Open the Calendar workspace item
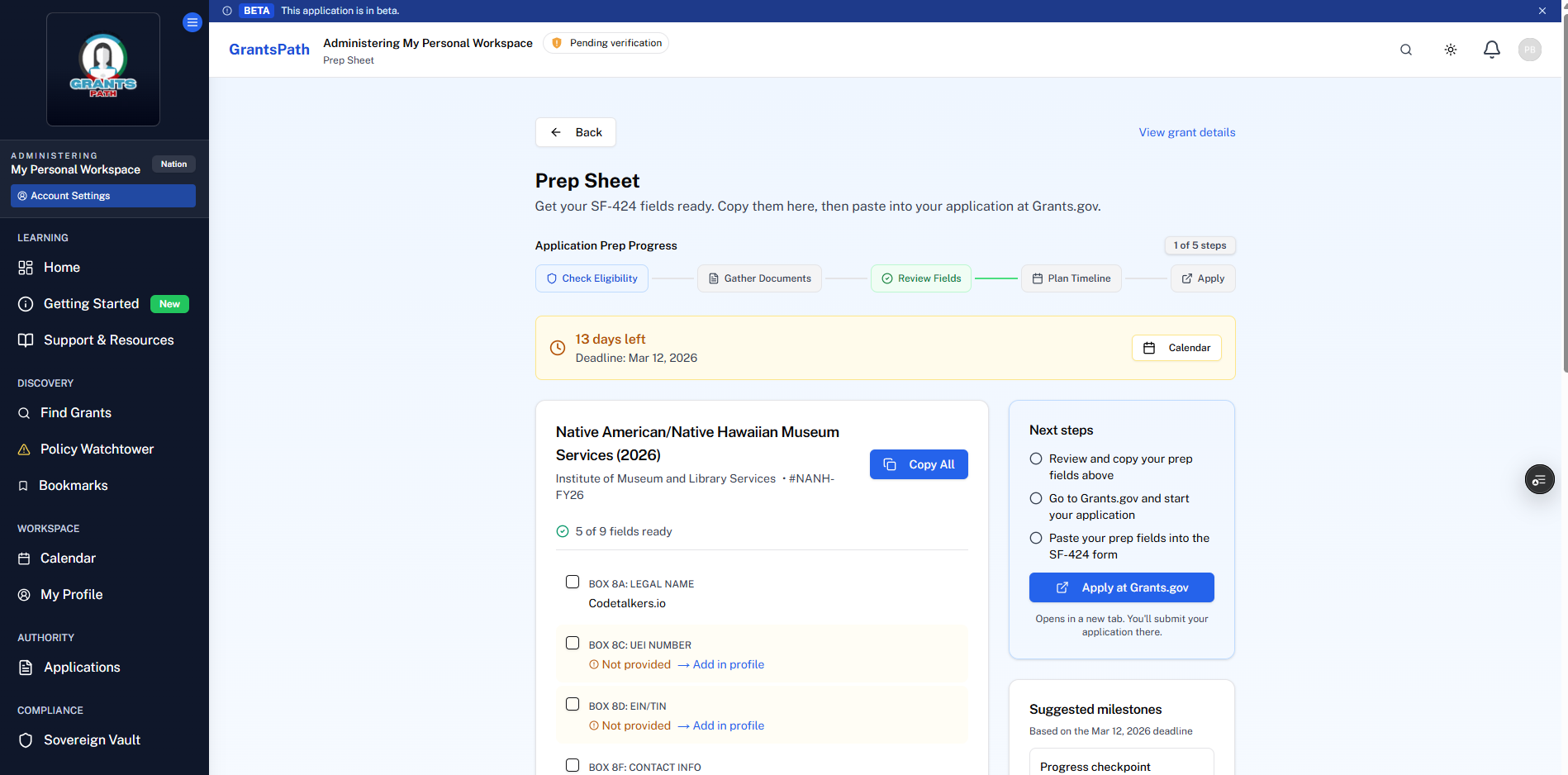The height and width of the screenshot is (775, 1568). [x=68, y=558]
